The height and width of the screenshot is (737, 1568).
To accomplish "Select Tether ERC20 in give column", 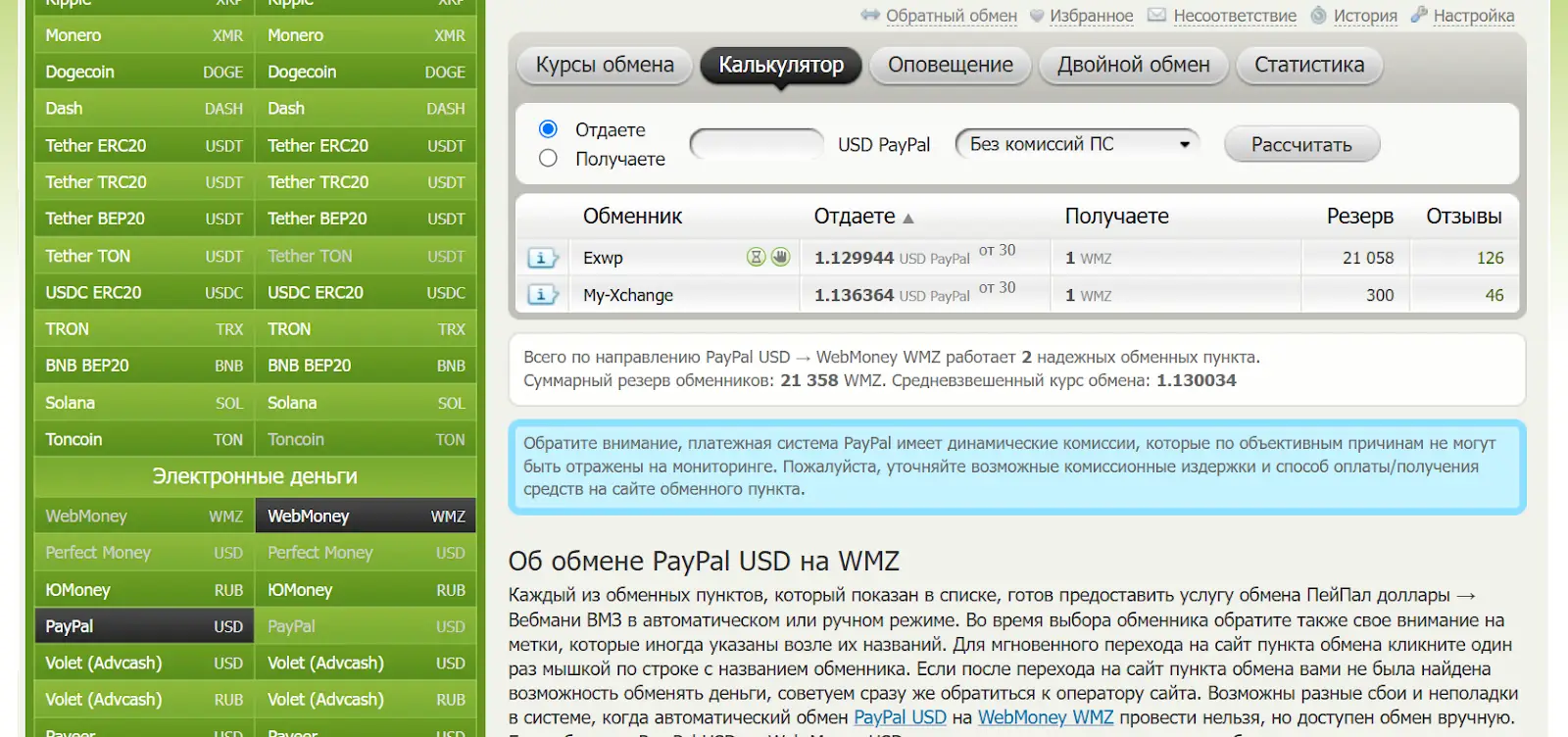I will (x=144, y=145).
